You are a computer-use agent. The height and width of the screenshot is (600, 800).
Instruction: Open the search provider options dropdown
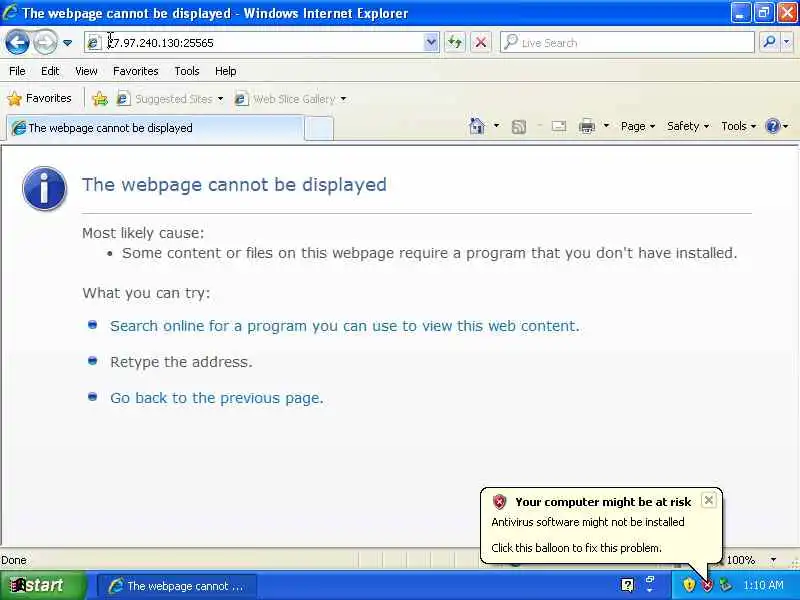point(787,42)
